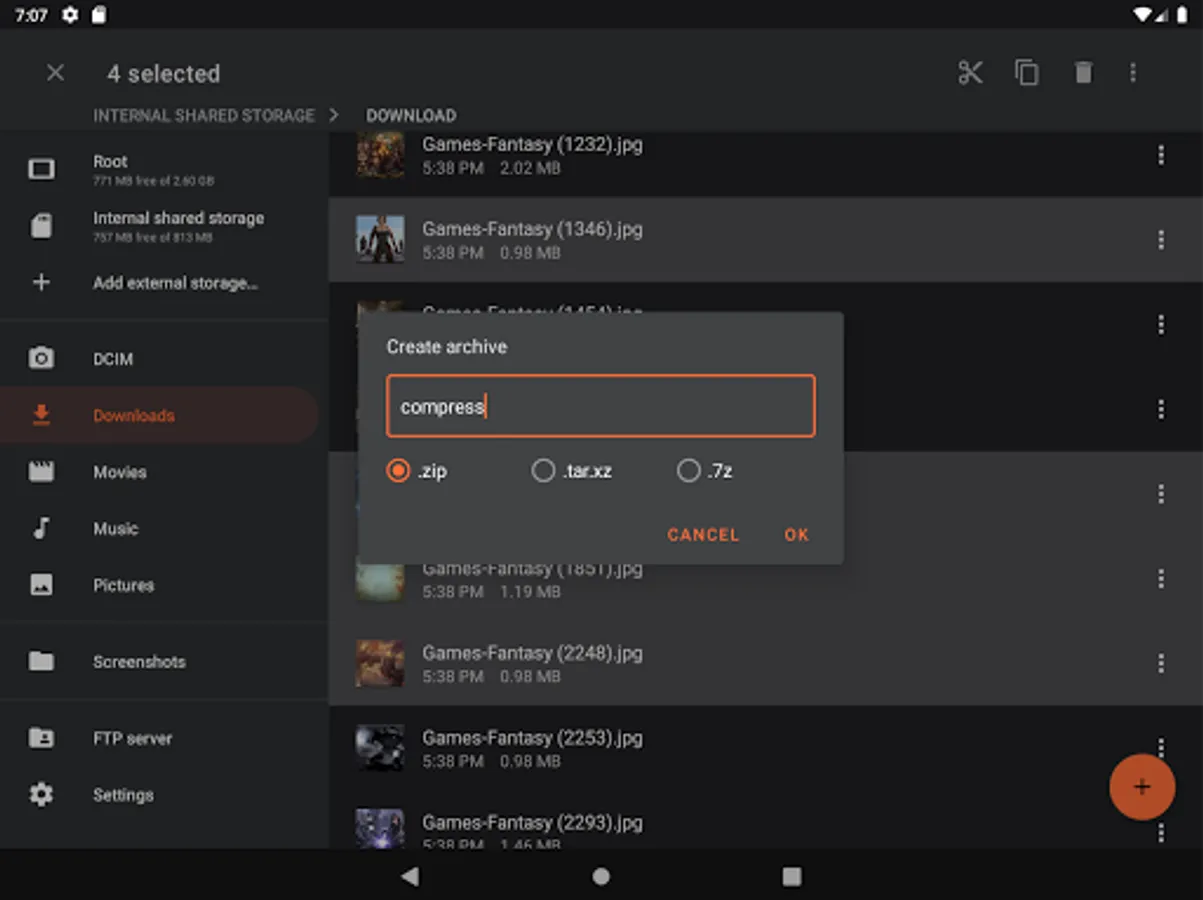This screenshot has width=1203, height=900.
Task: Open top toolbar overflow menu
Action: point(1133,73)
